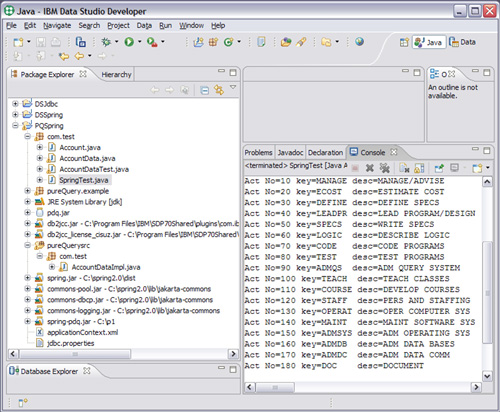
Task: Toggle Link with Editor in Package Explorer
Action: [219, 90]
